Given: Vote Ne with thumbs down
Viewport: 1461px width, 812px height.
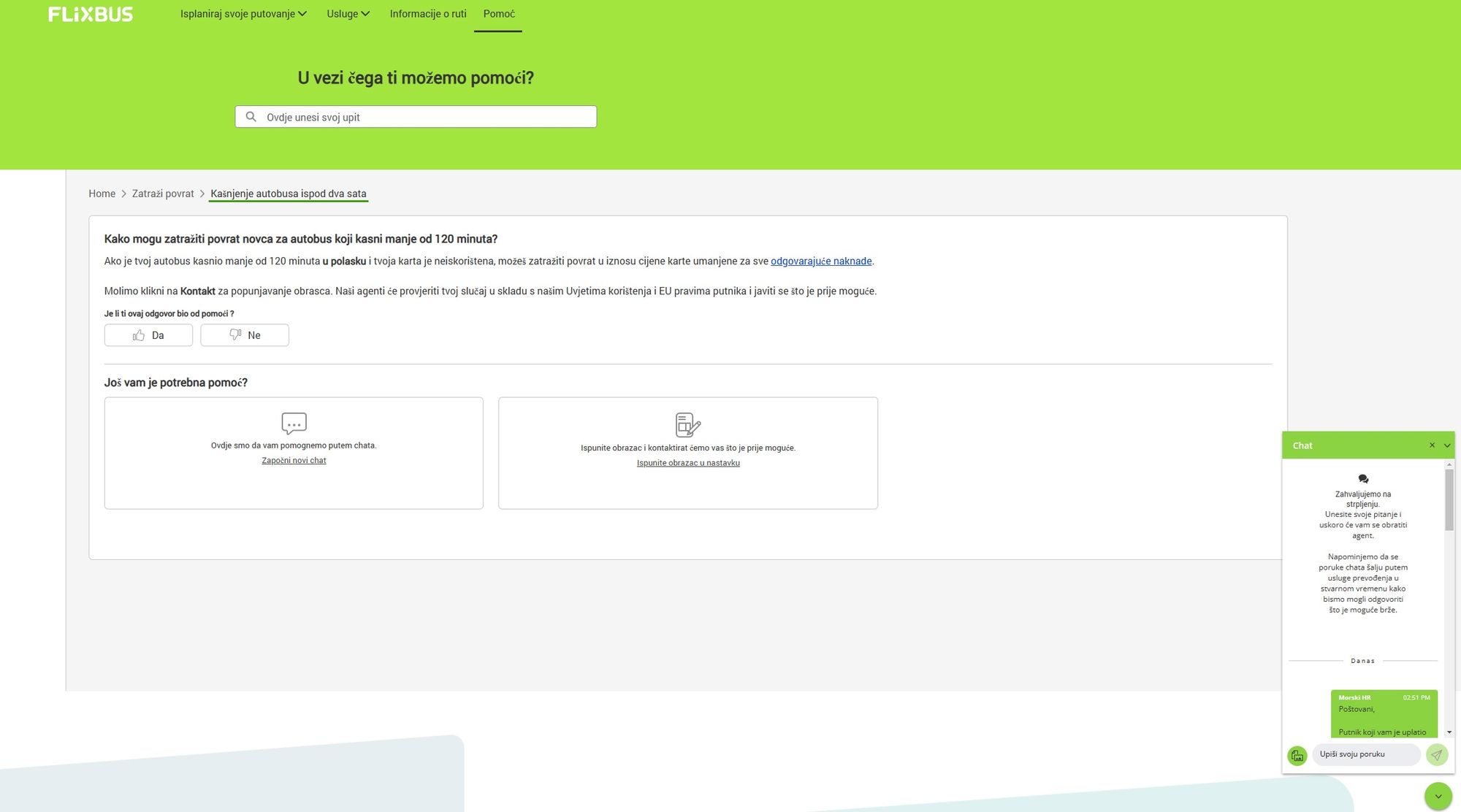Looking at the screenshot, I should [245, 335].
